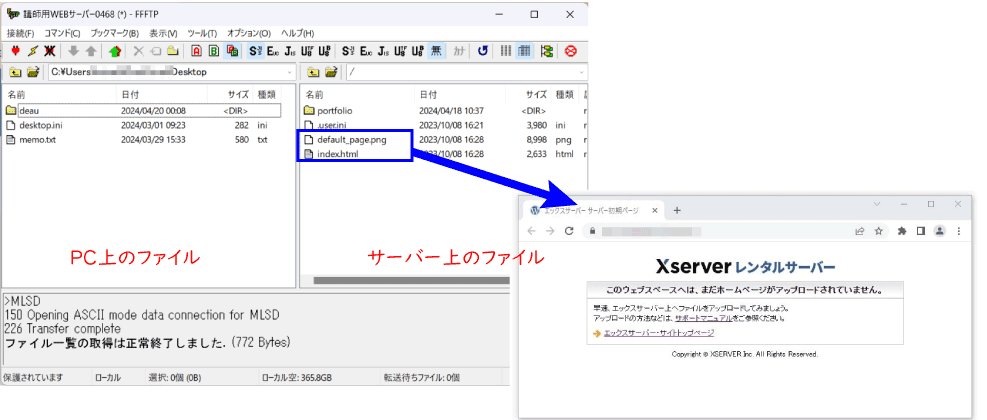Select index.html in the server file list
The width and height of the screenshot is (987, 420).
[337, 154]
